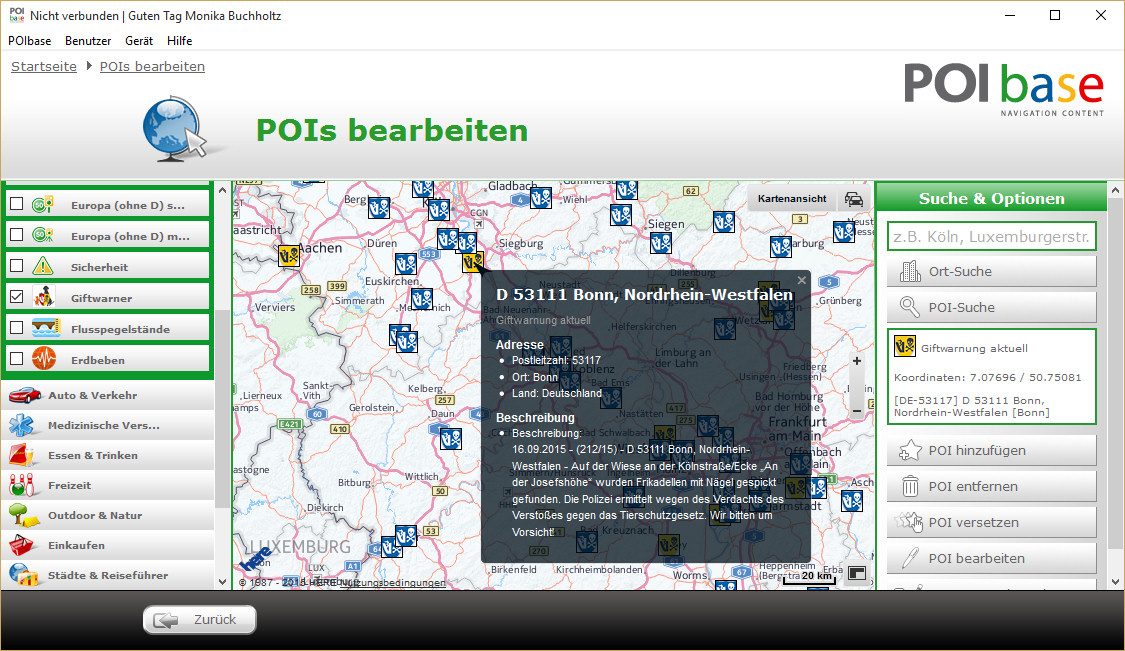Open the Kartenansicht map view selector
Viewport: 1125px width, 651px height.
point(791,199)
